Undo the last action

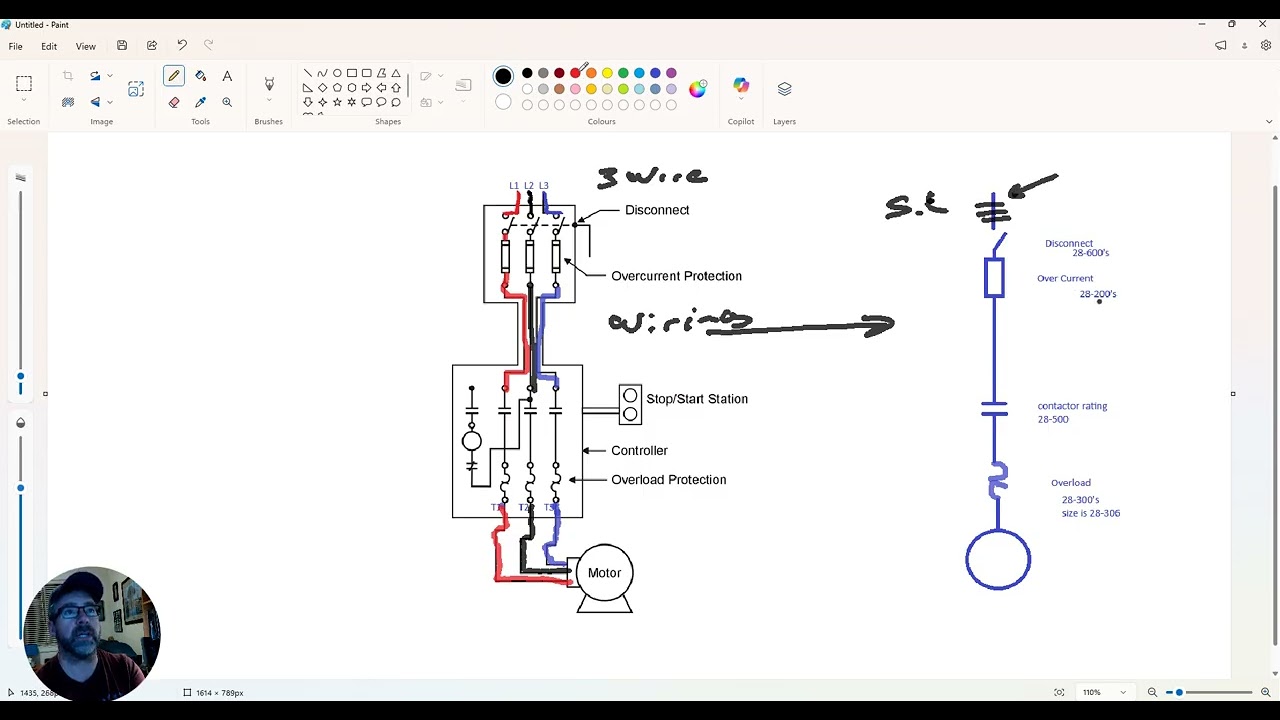pyautogui.click(x=182, y=45)
